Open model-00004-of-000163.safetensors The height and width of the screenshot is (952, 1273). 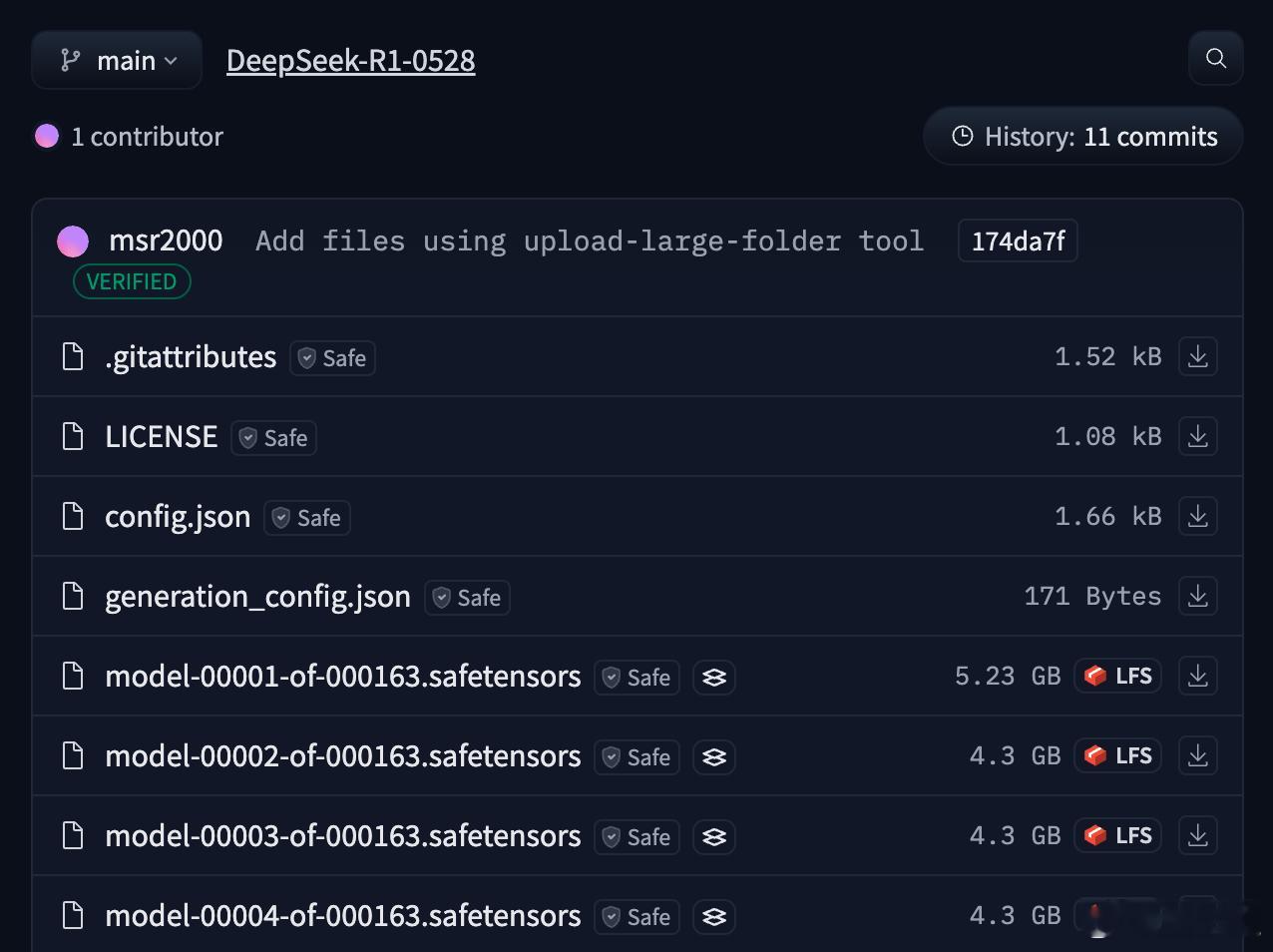point(342,915)
